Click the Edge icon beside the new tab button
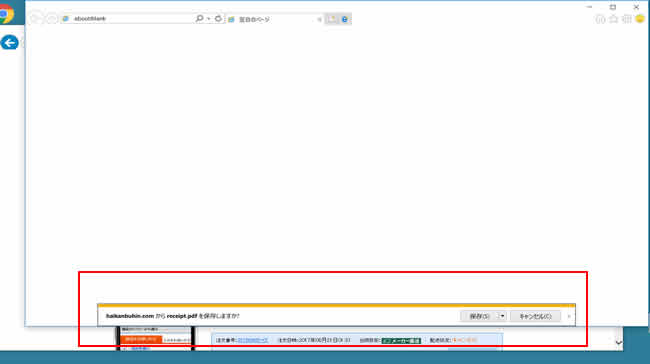The width and height of the screenshot is (650, 364). click(x=344, y=19)
